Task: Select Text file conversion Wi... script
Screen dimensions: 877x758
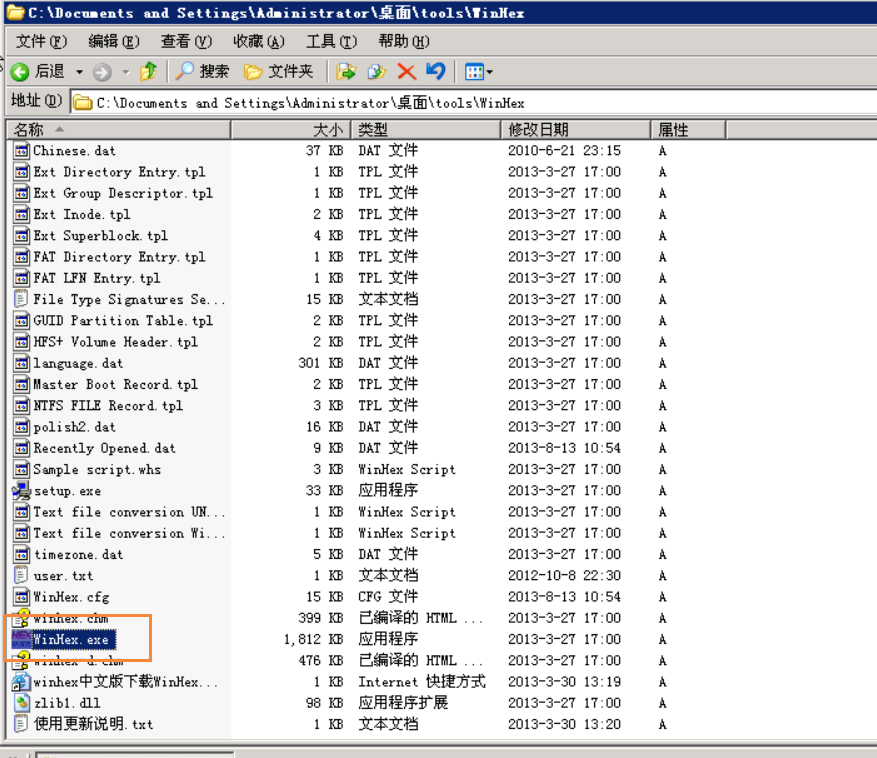Action: (129, 533)
